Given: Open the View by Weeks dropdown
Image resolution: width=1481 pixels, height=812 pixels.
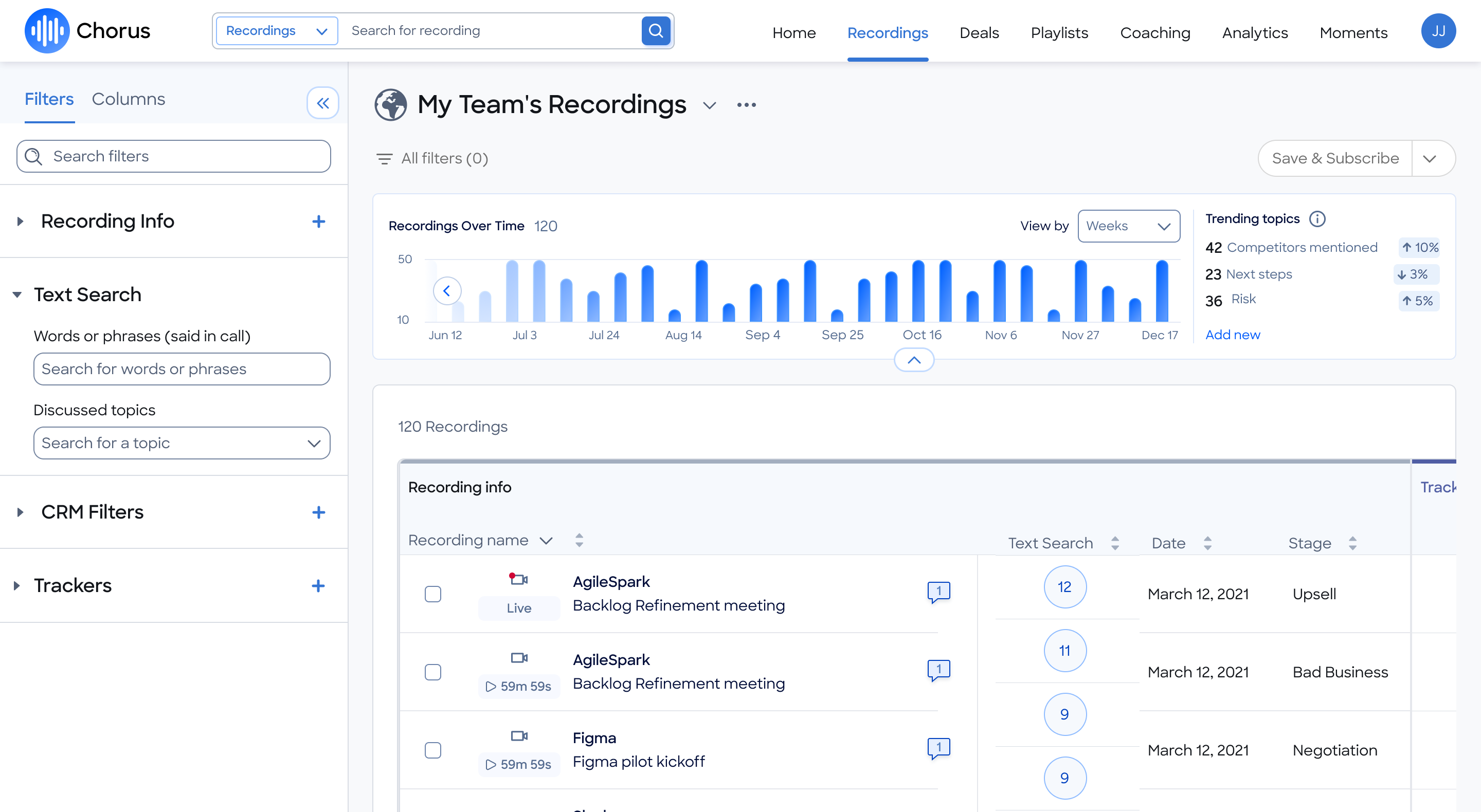Looking at the screenshot, I should pos(1128,226).
